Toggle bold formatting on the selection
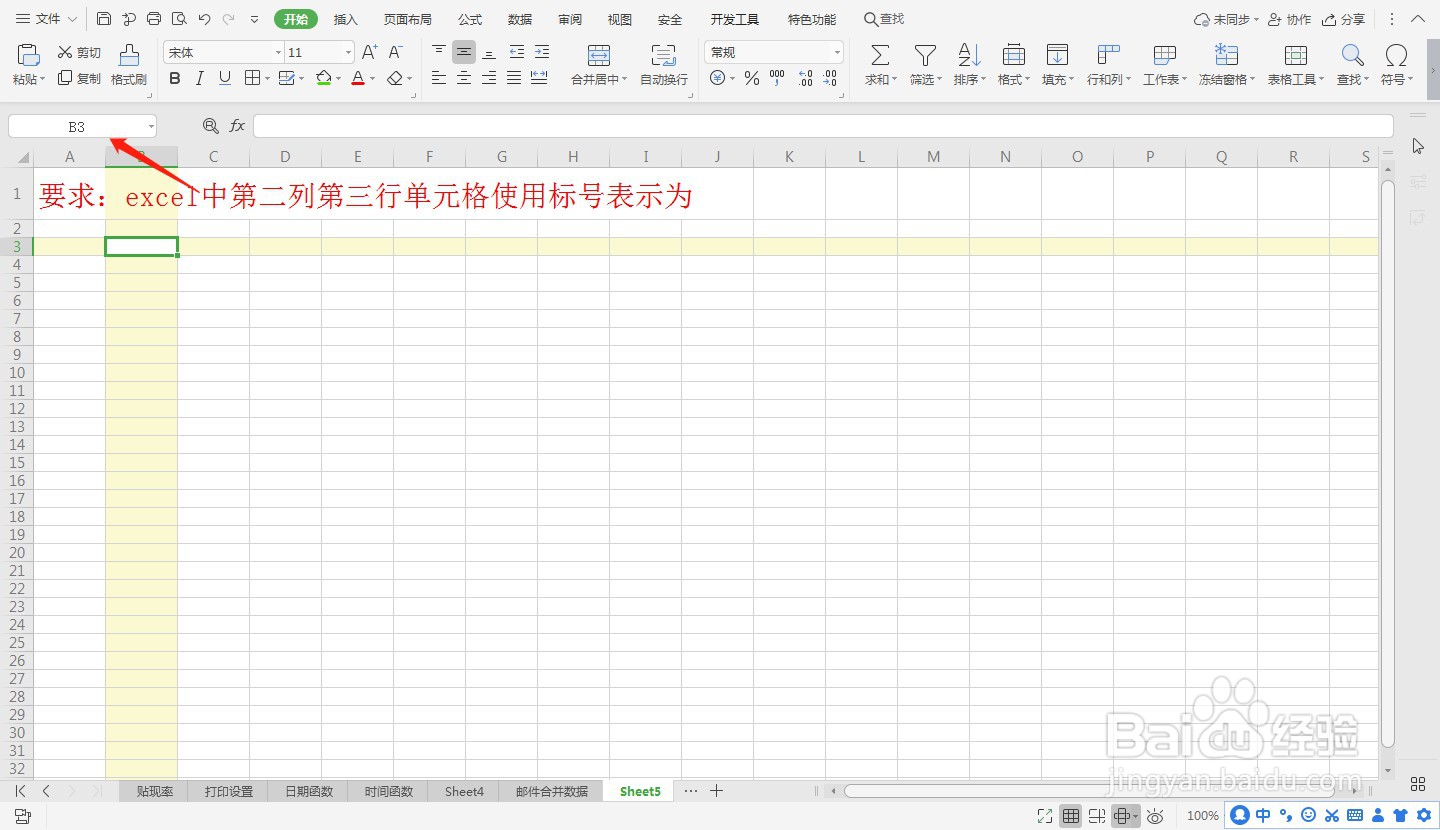 point(175,78)
